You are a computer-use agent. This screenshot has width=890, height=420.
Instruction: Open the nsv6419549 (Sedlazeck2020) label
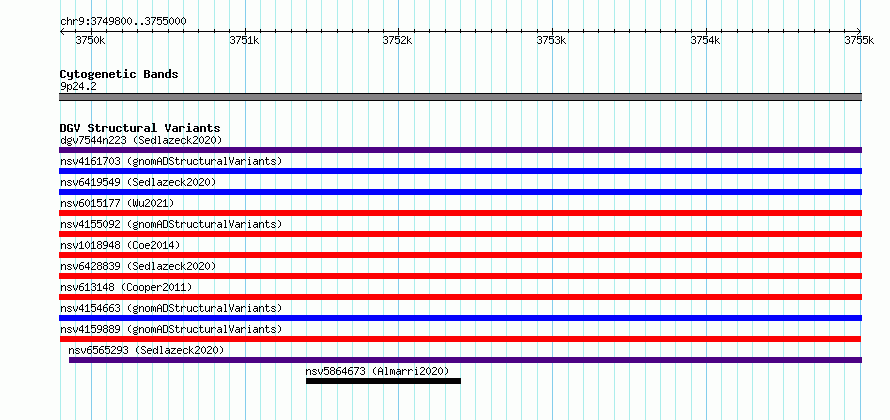(x=138, y=182)
